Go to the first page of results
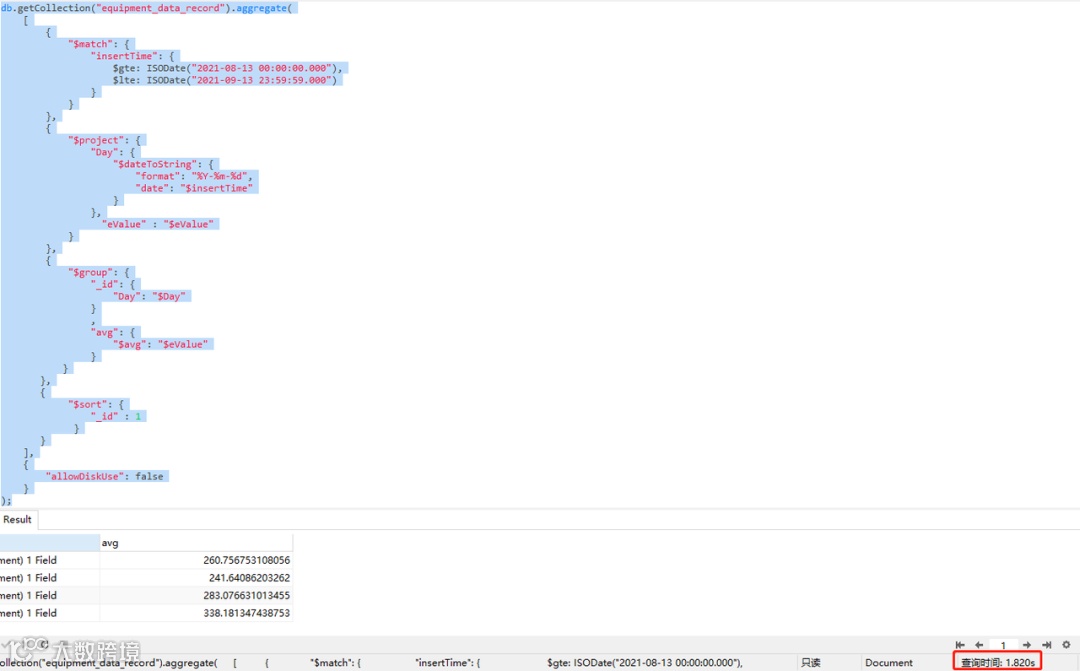1080x671 pixels. 960,645
